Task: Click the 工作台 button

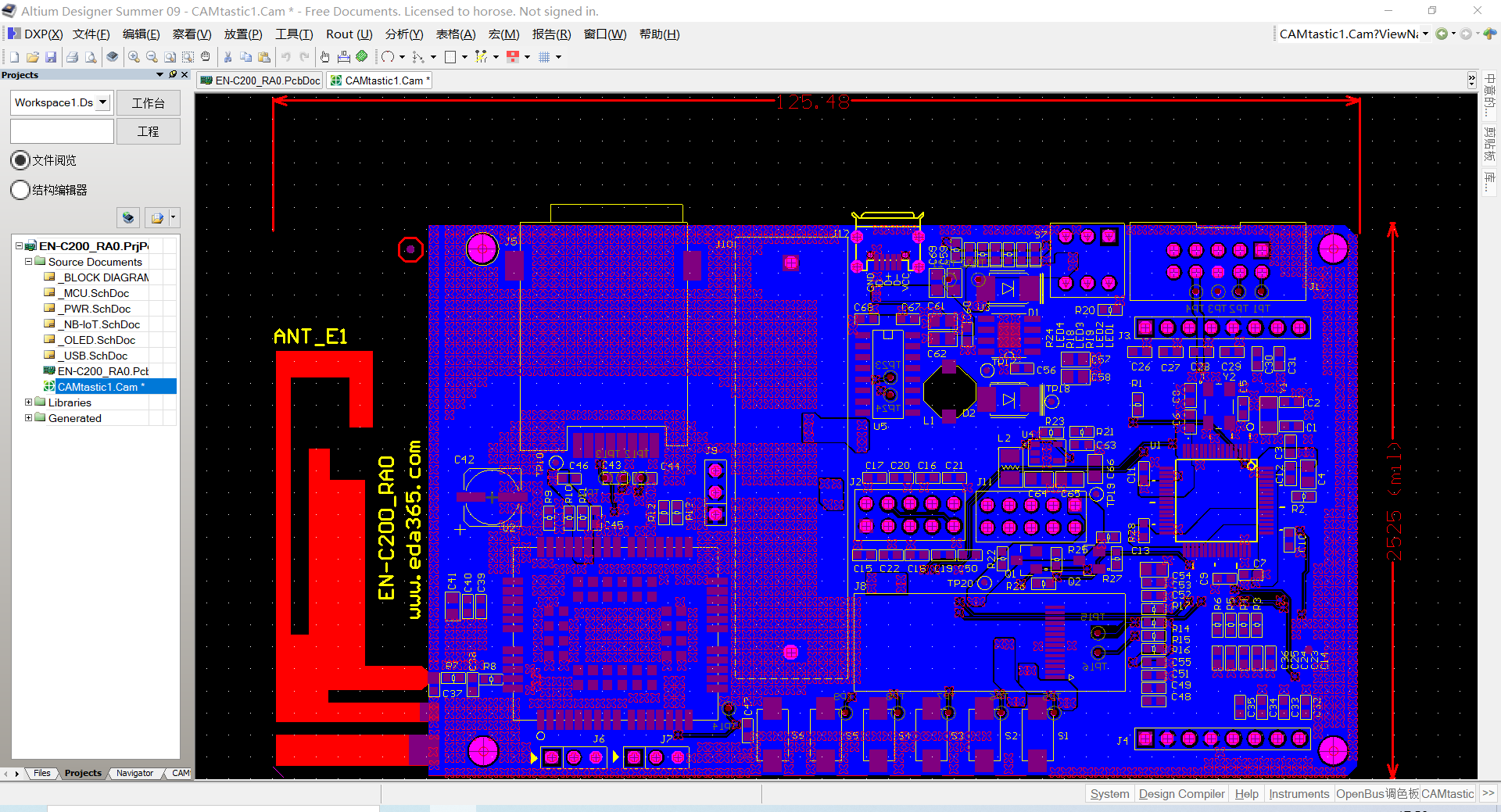Action: click(149, 103)
